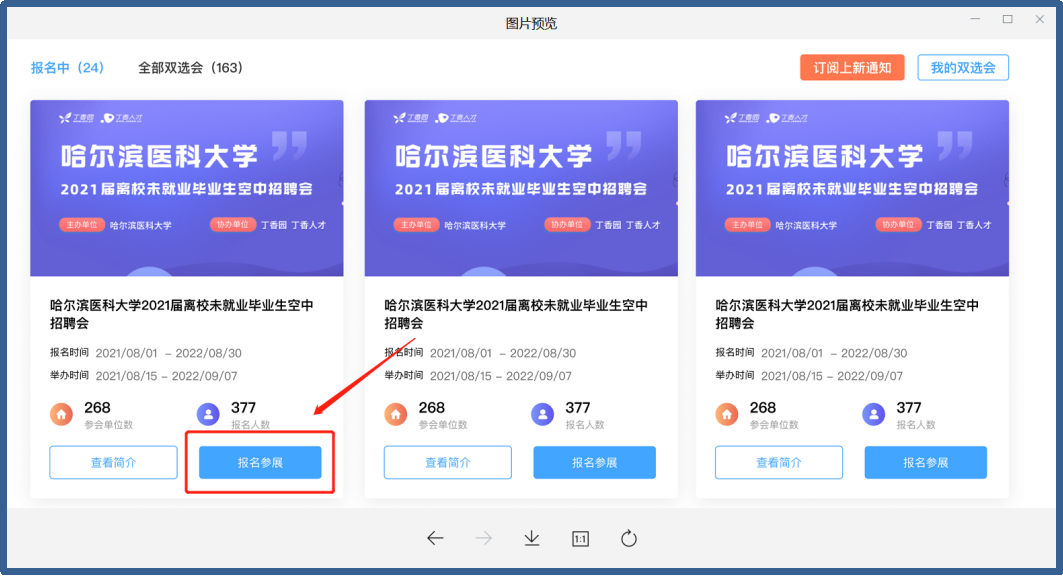Image resolution: width=1063 pixels, height=576 pixels.
Task: Click the 主办单位 tag on the first poster
Action: point(81,225)
